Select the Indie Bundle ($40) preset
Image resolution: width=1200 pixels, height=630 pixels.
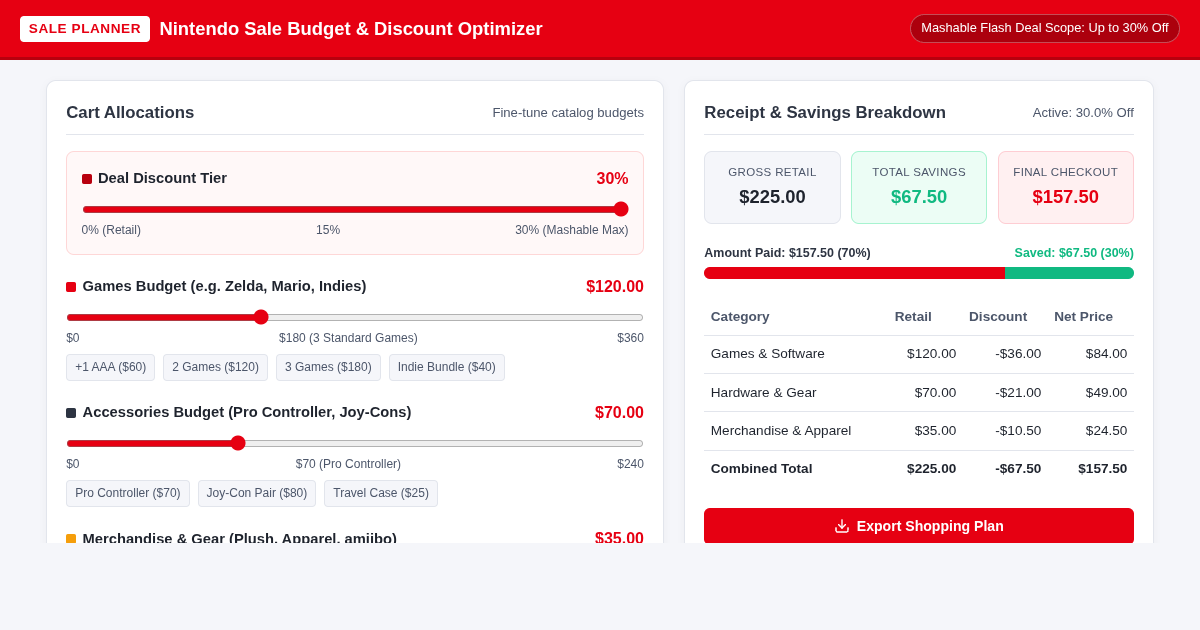[447, 367]
